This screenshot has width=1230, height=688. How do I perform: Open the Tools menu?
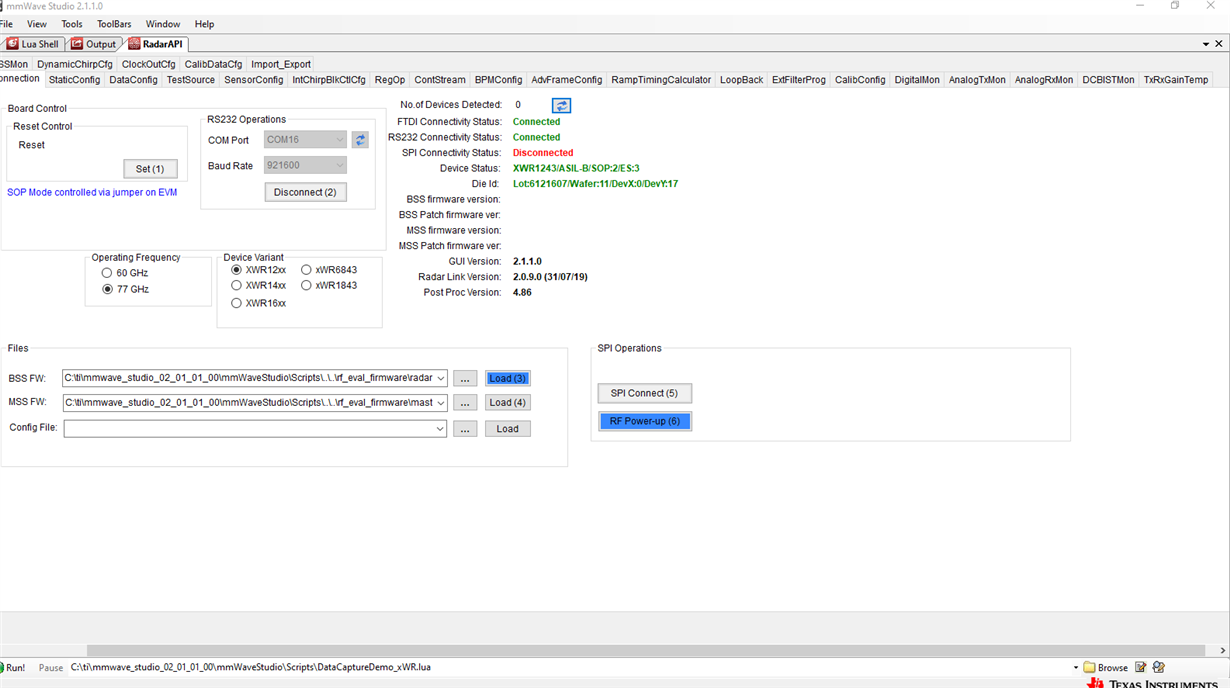(72, 24)
